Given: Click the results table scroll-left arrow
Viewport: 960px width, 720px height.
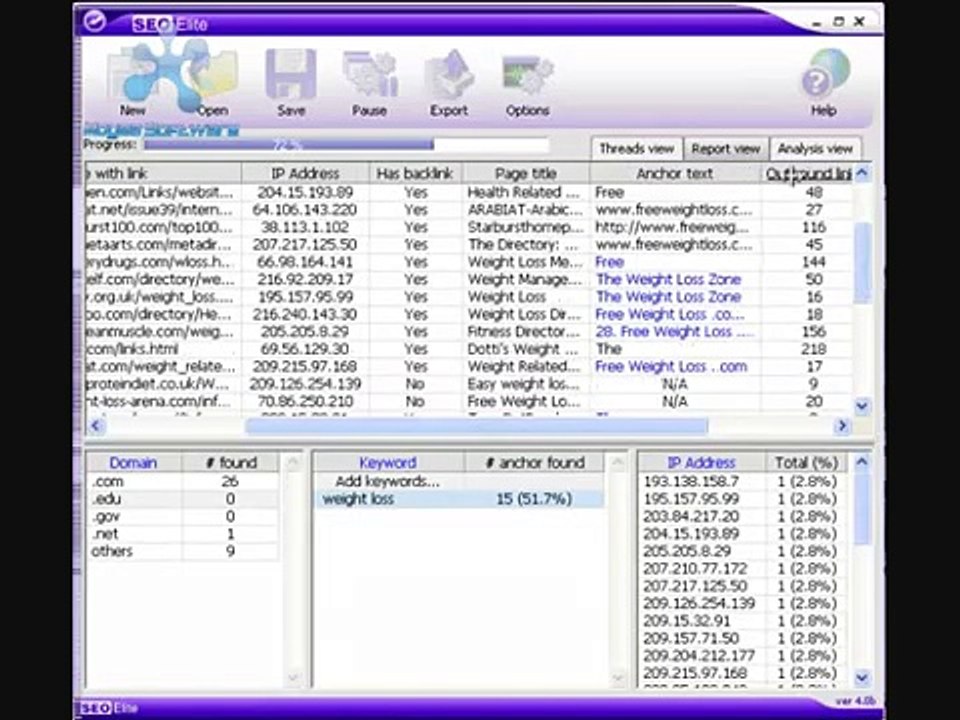Looking at the screenshot, I should (96, 426).
